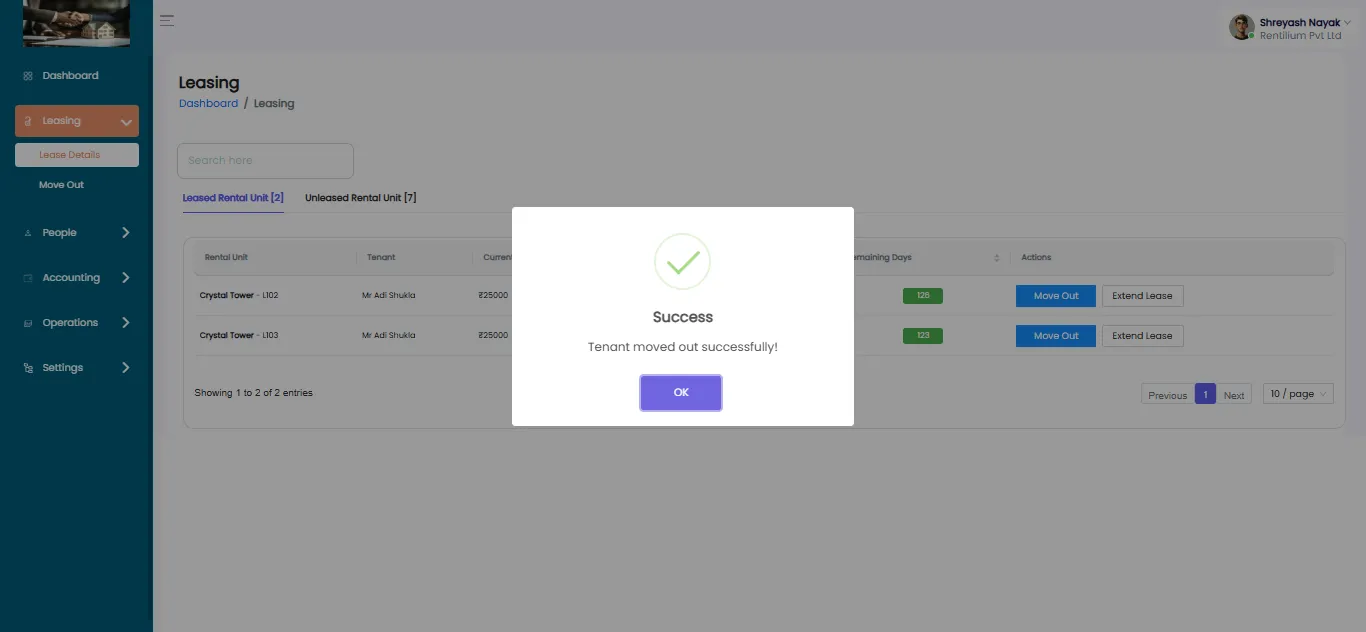
Task: Click the Search here input field
Action: click(265, 161)
